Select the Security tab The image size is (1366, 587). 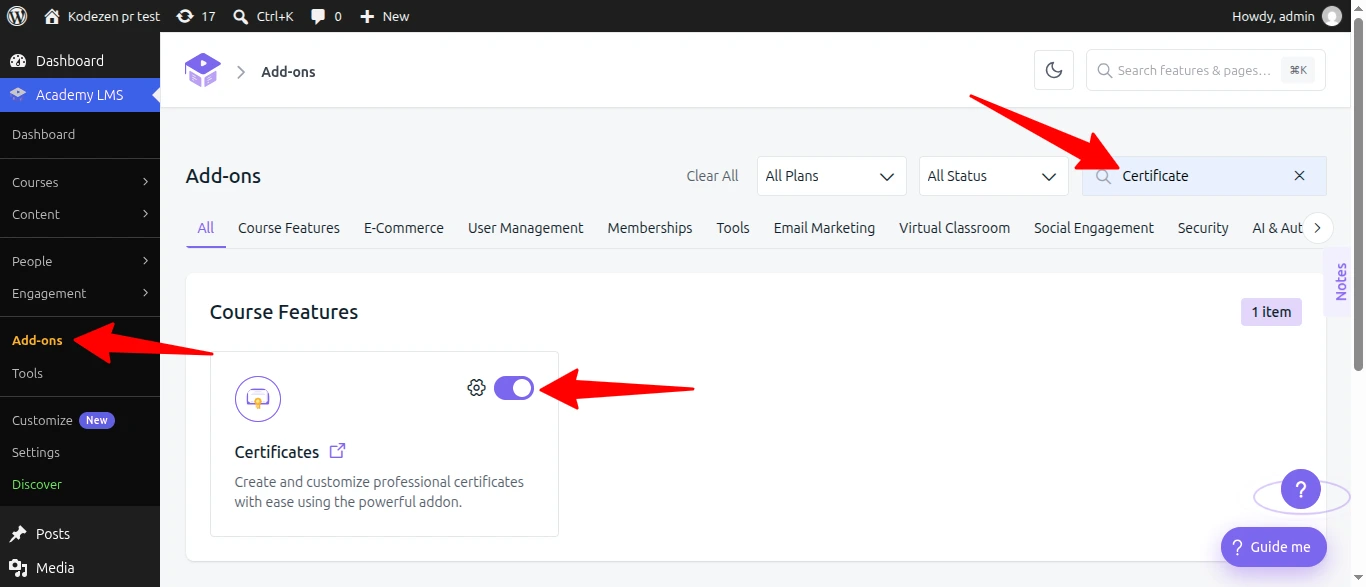1203,228
